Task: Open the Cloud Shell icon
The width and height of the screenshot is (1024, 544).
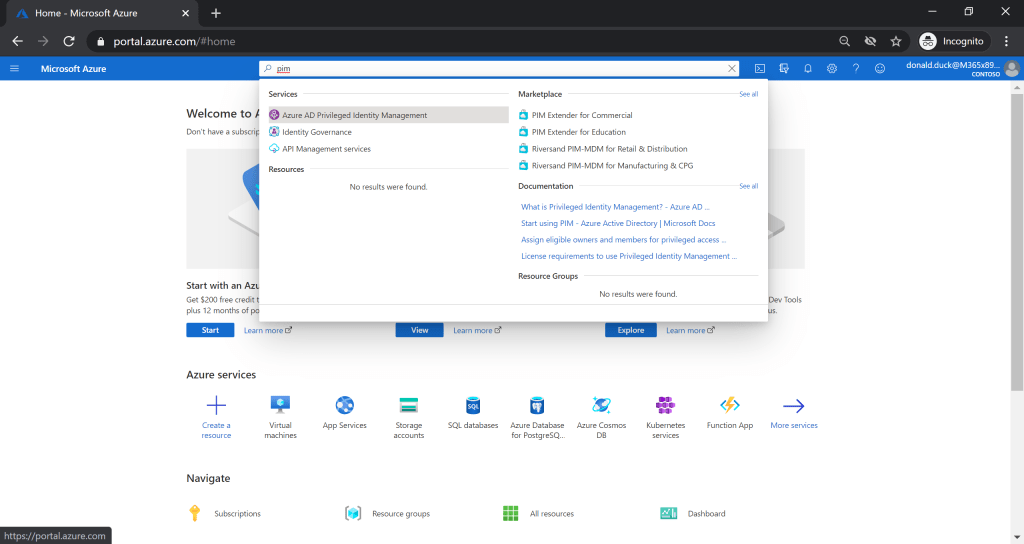Action: pos(760,68)
